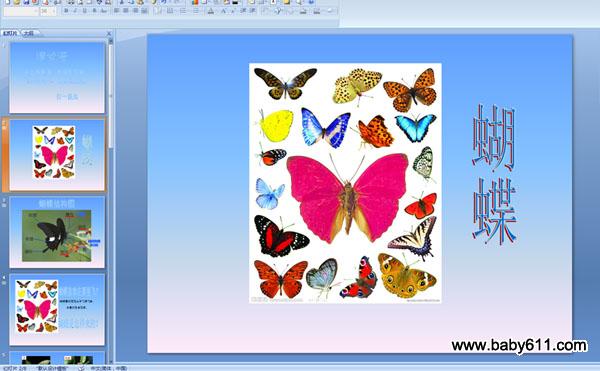The height and width of the screenshot is (371, 600).
Task: Justify the paragraph text
Action: (144, 11)
